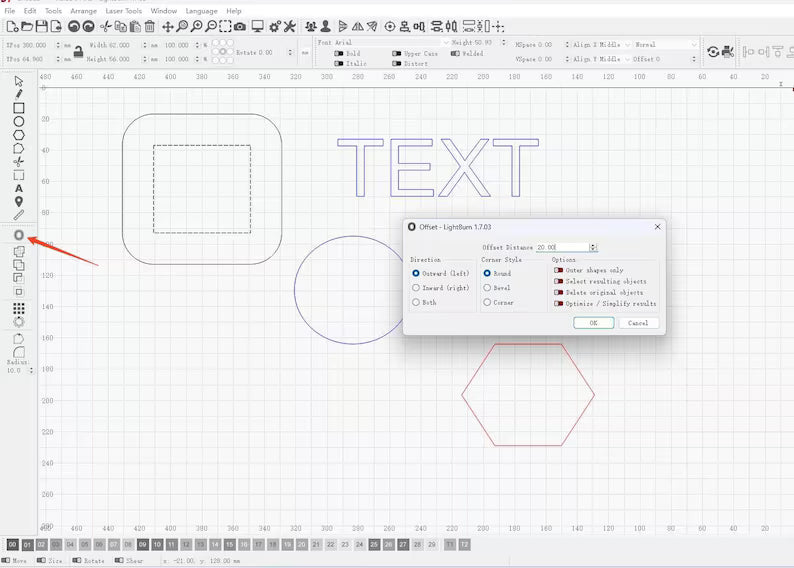Screen dimensions: 794x568
Task: Adjust the corner Radius stepper
Action: coord(31,371)
